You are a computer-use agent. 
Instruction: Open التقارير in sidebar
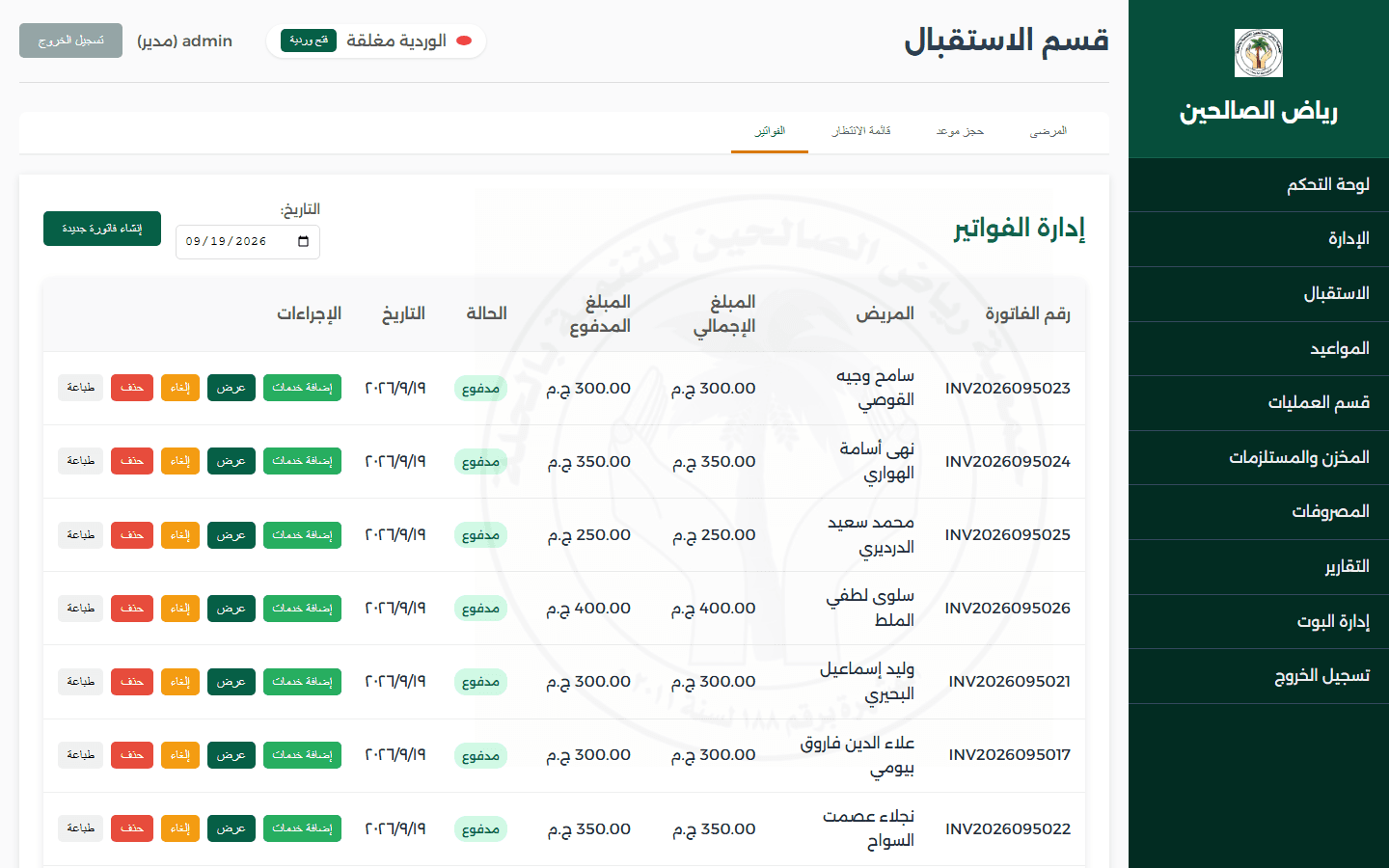pyautogui.click(x=1259, y=567)
